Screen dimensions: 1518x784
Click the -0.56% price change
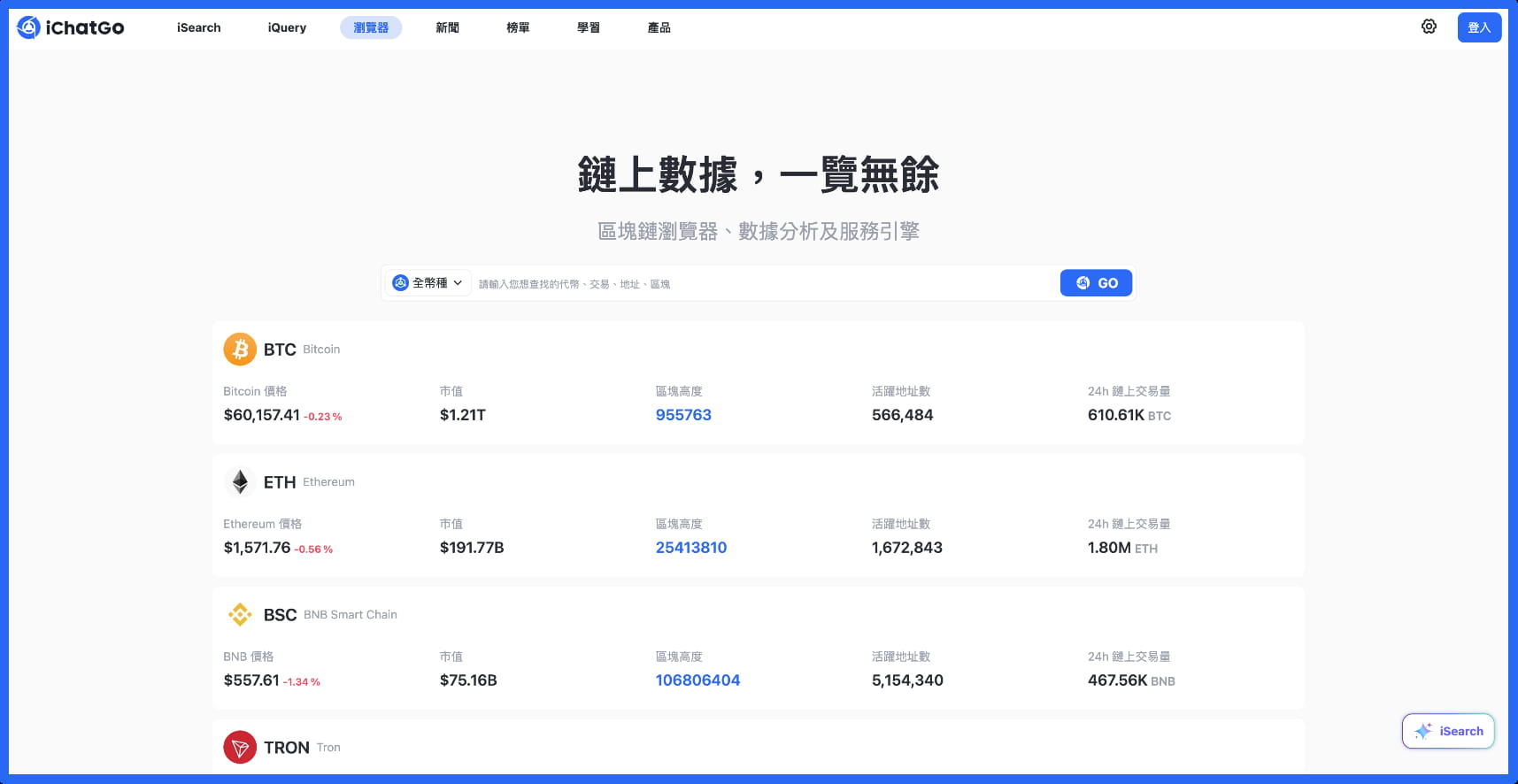pyautogui.click(x=314, y=550)
